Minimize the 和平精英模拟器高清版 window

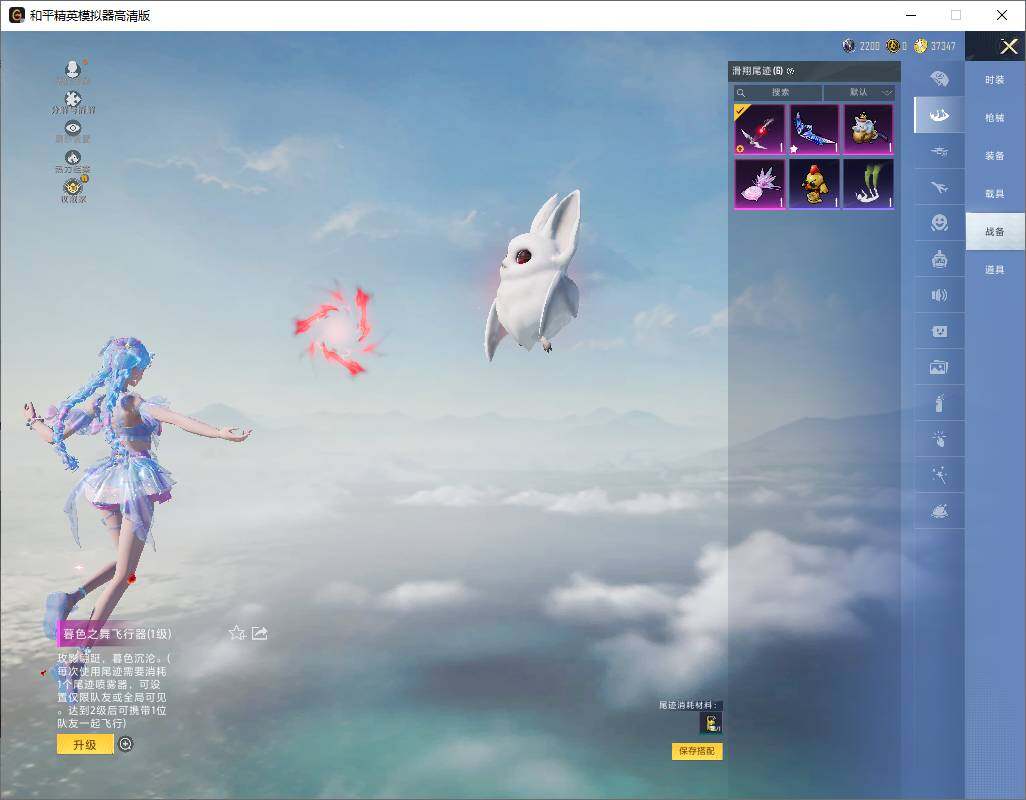click(x=911, y=15)
